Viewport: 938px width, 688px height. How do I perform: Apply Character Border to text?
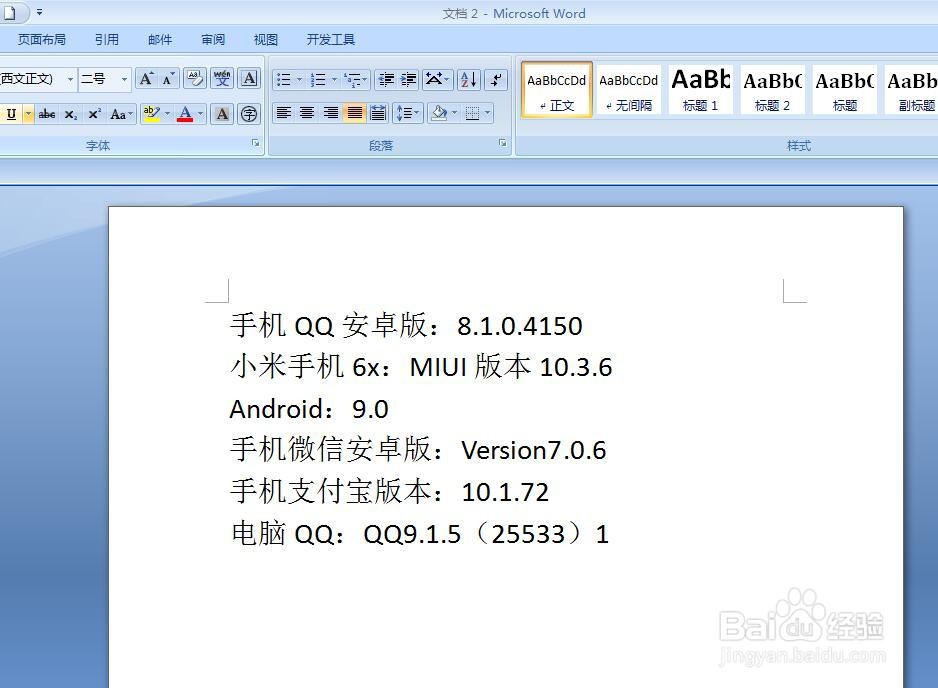pos(249,79)
